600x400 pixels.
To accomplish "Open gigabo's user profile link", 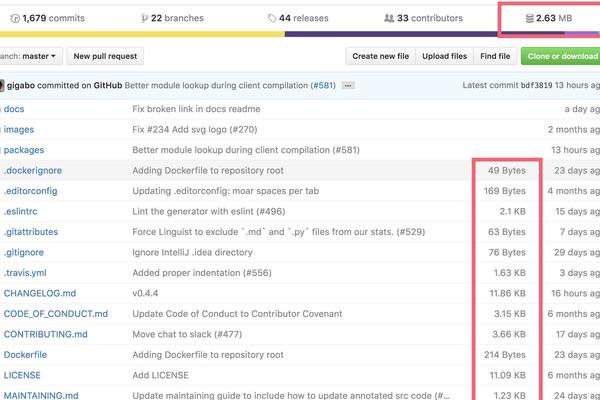I will 21,85.
